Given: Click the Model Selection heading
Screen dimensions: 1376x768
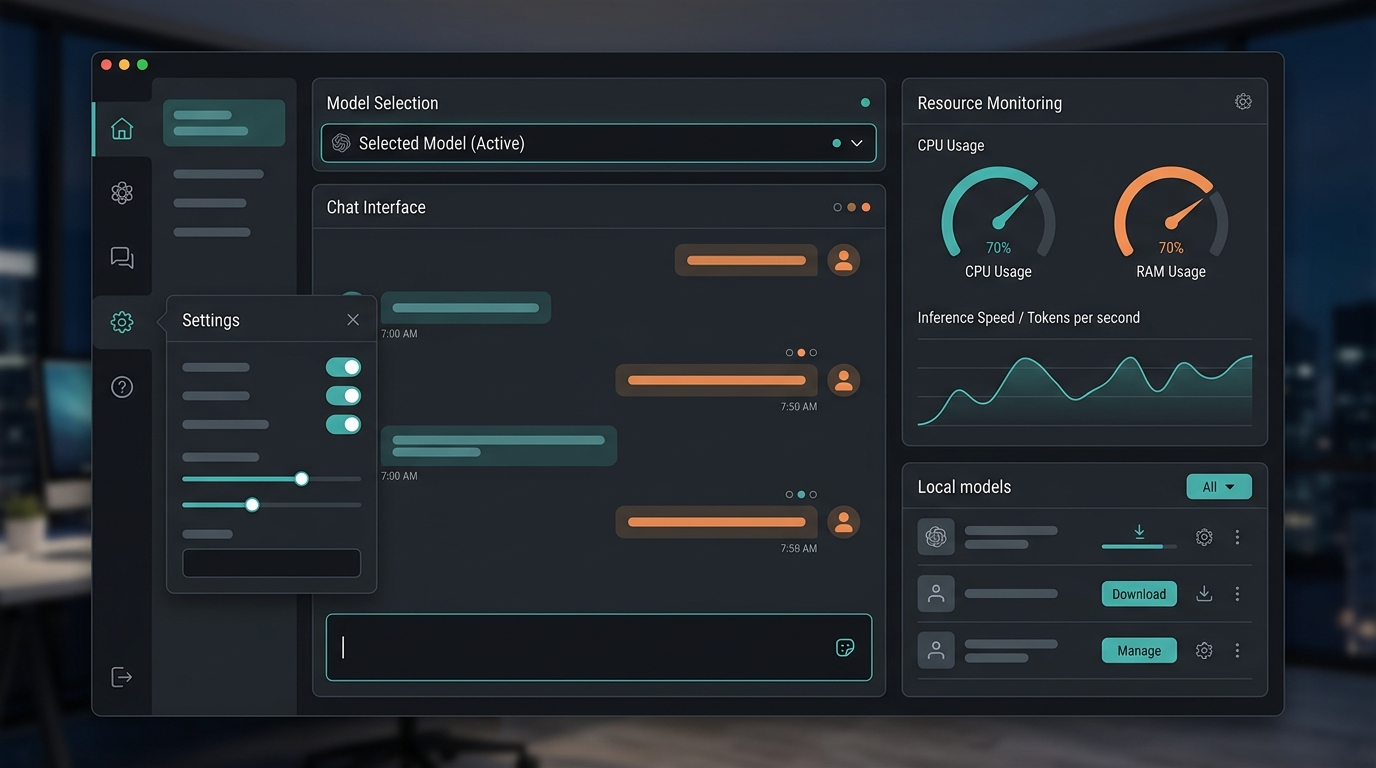Looking at the screenshot, I should pyautogui.click(x=382, y=103).
